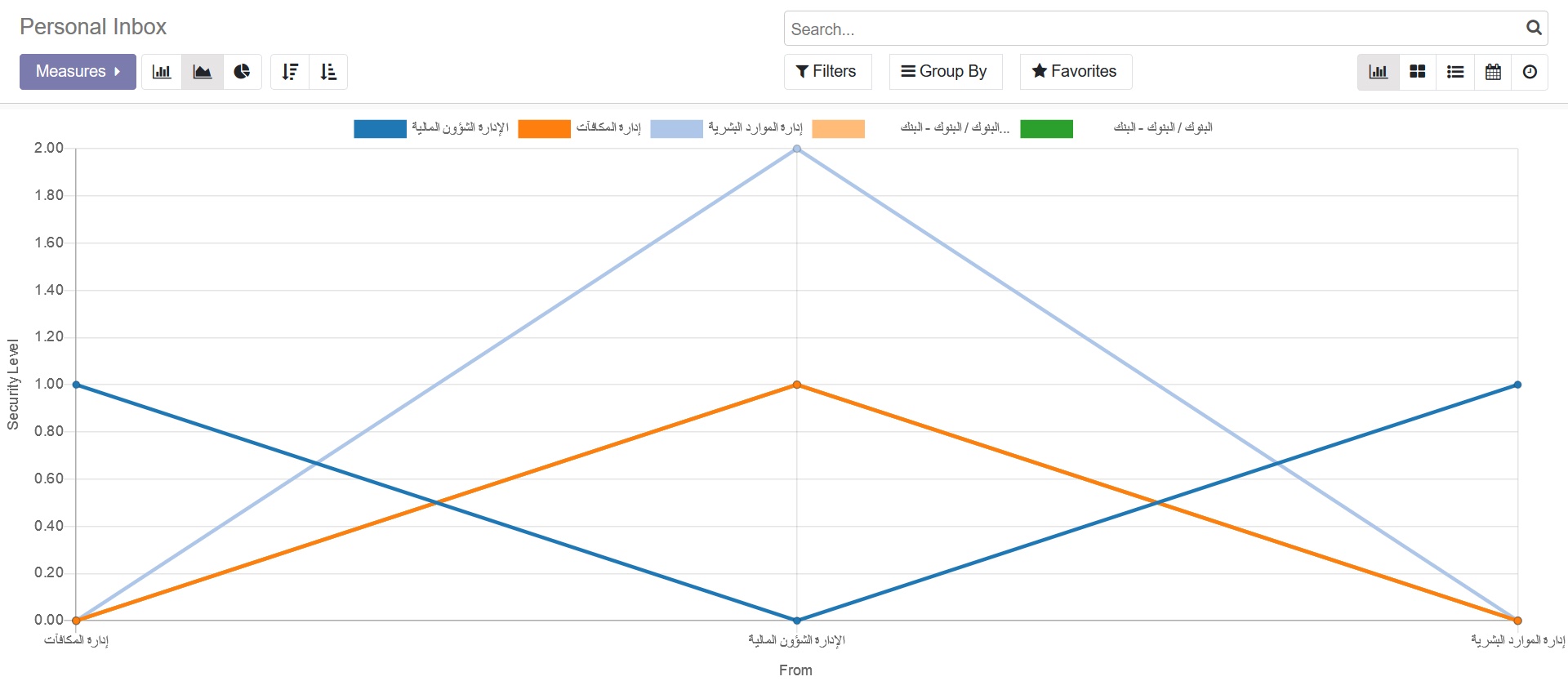Open the Filters dropdown
This screenshot has width=1568, height=681.
(826, 72)
